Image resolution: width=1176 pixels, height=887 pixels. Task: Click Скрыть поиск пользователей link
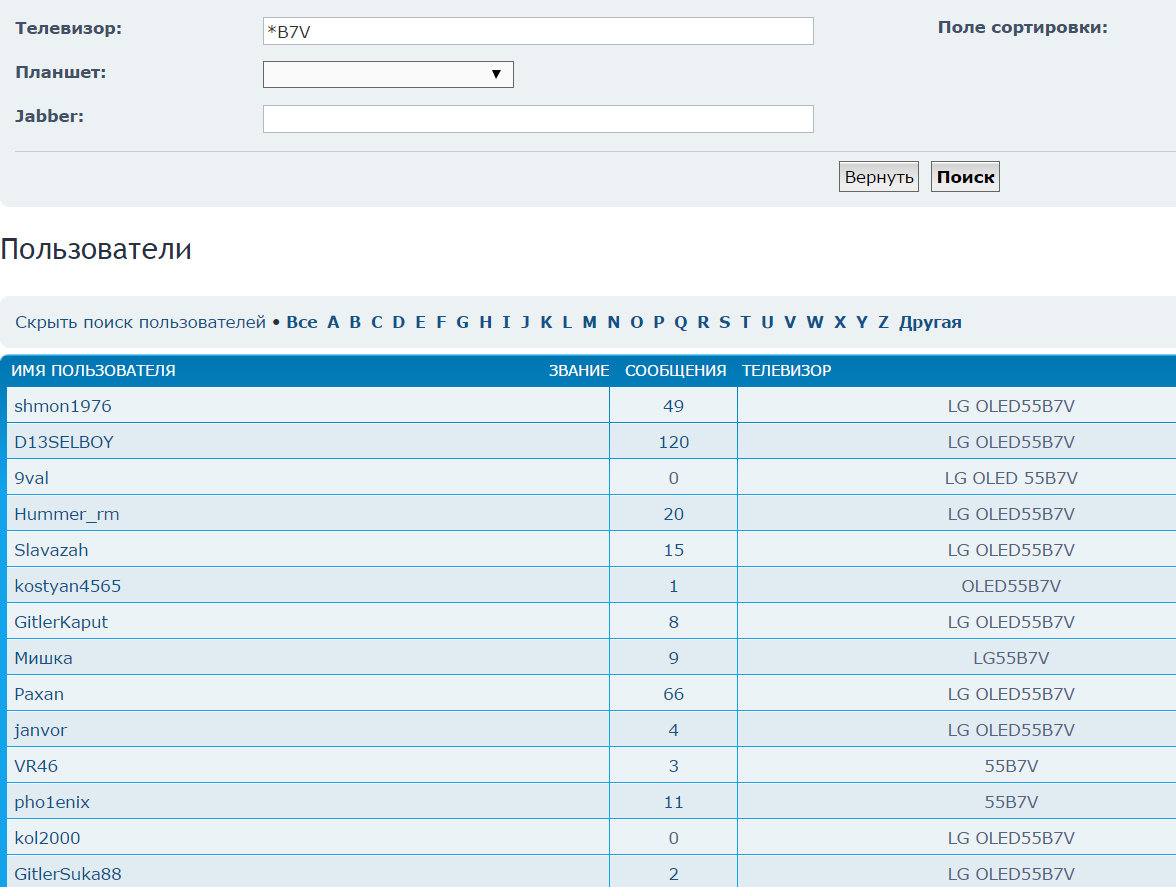(140, 322)
